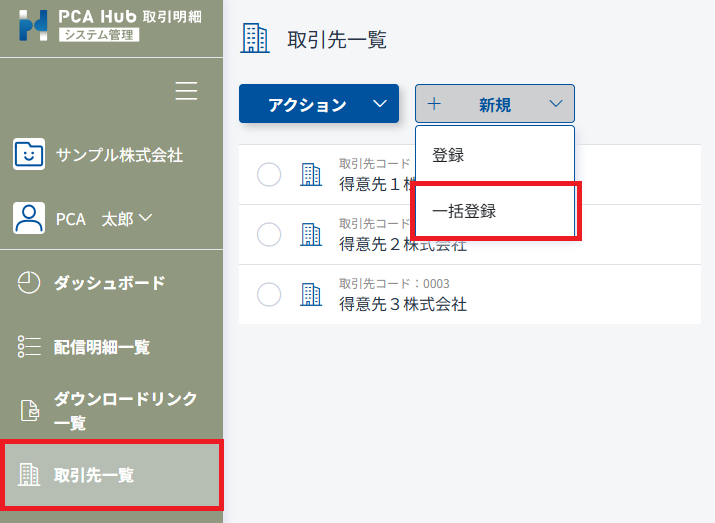Select the radio button for 得意先1

pyautogui.click(x=269, y=175)
